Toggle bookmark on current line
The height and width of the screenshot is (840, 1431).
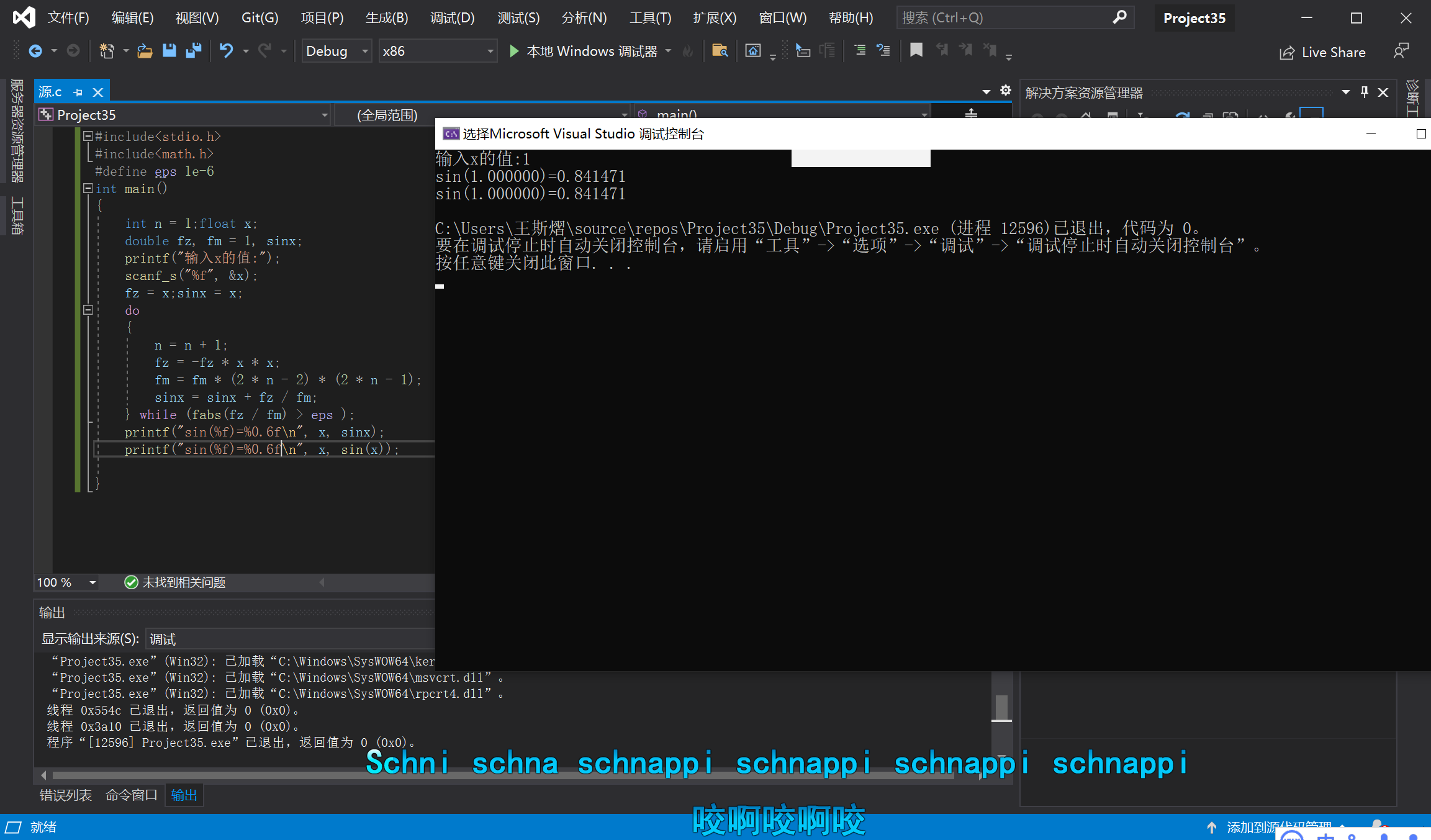(x=916, y=51)
